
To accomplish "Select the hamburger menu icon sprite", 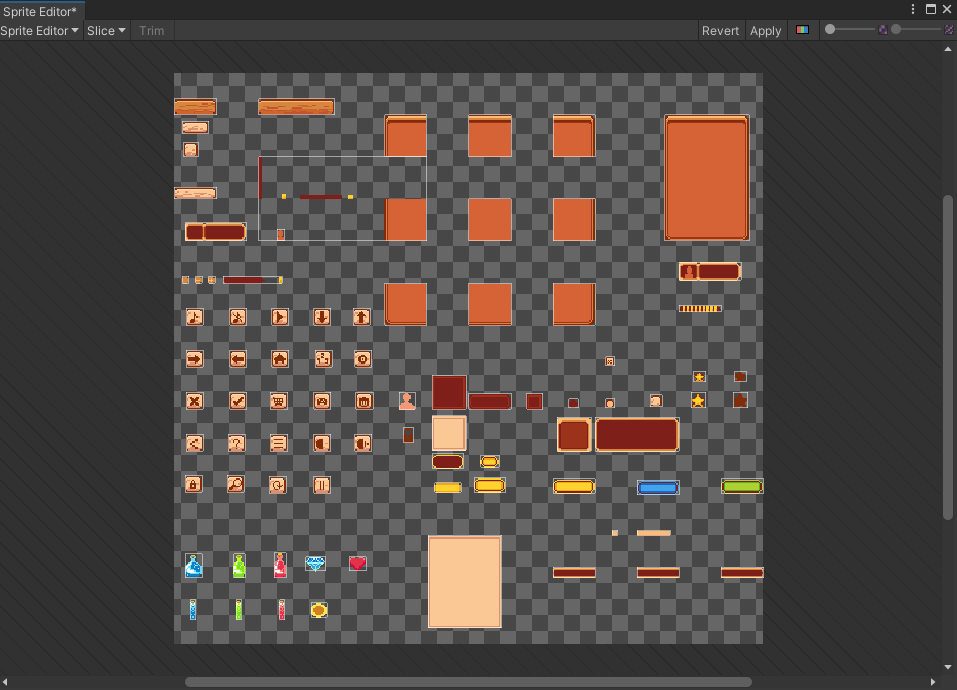I will [279, 444].
